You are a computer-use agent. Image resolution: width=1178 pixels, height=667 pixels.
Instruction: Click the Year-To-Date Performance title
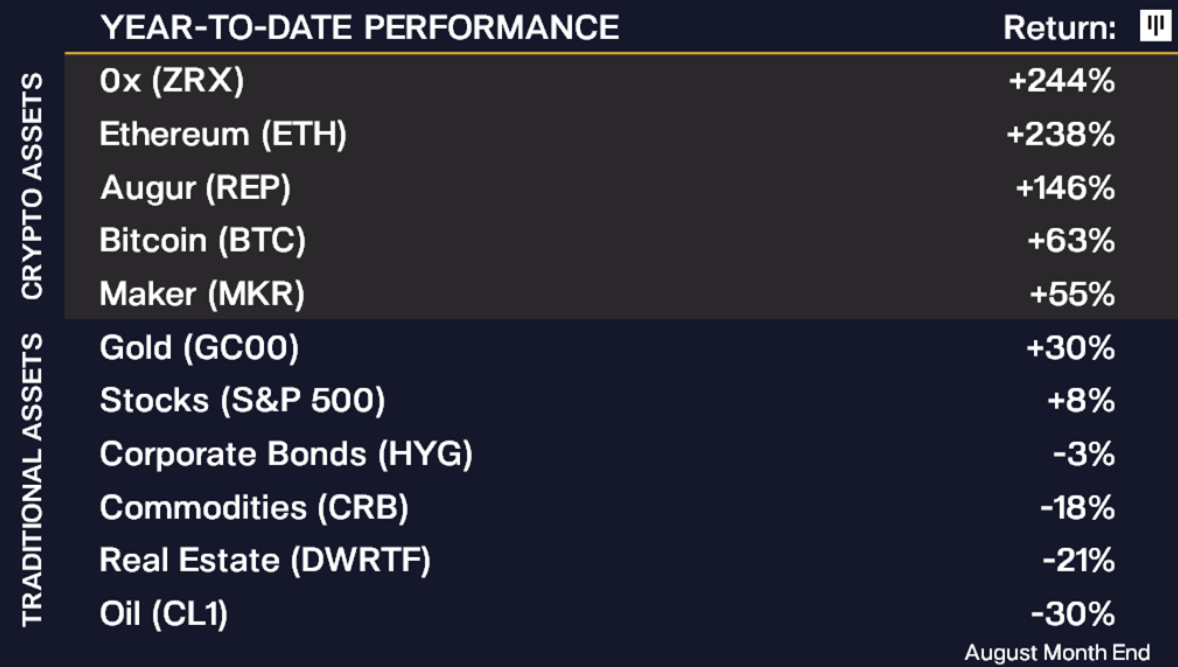coord(360,27)
